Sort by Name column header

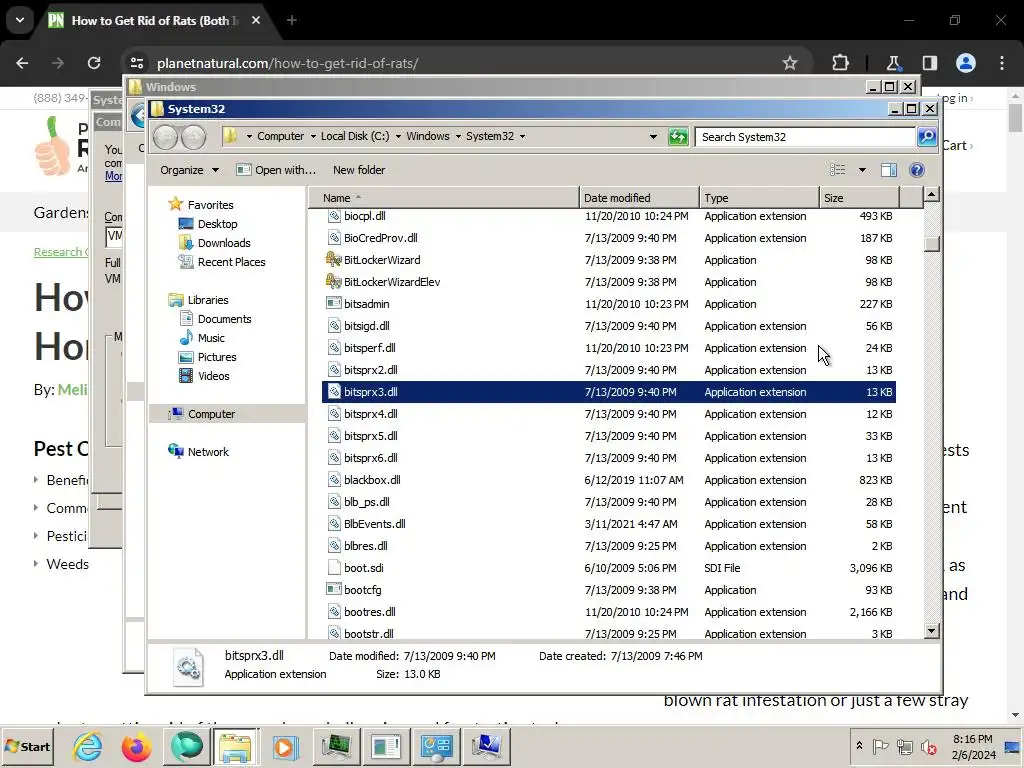tap(443, 197)
